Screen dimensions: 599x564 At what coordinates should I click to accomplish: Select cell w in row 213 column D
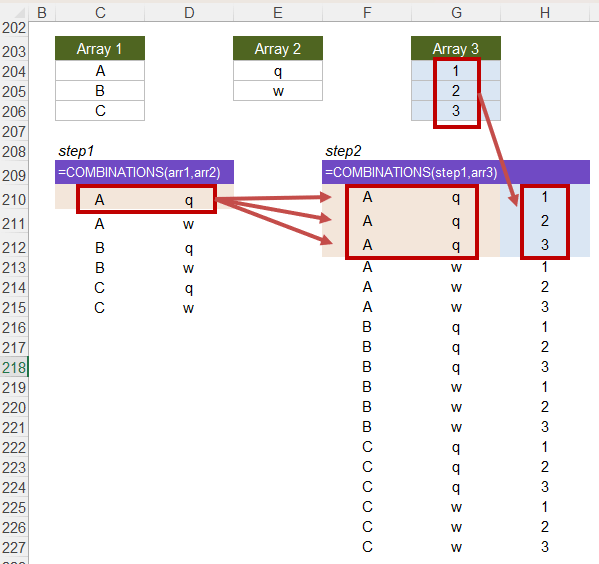pyautogui.click(x=189, y=268)
